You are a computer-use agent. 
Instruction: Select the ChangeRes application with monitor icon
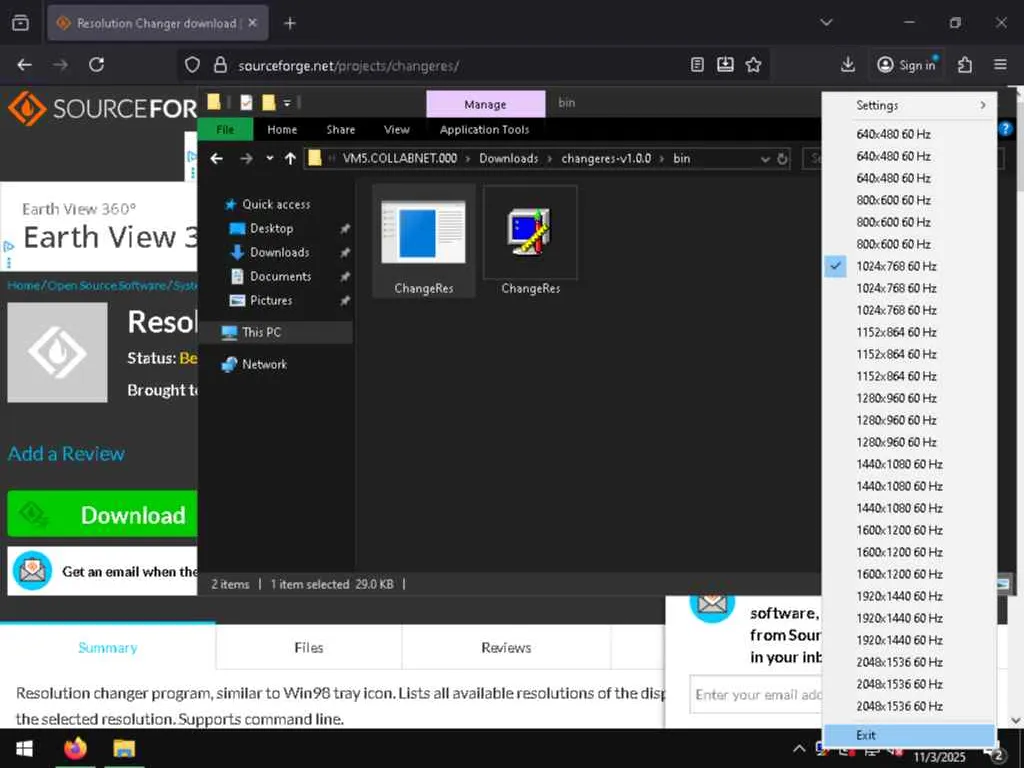click(x=530, y=241)
